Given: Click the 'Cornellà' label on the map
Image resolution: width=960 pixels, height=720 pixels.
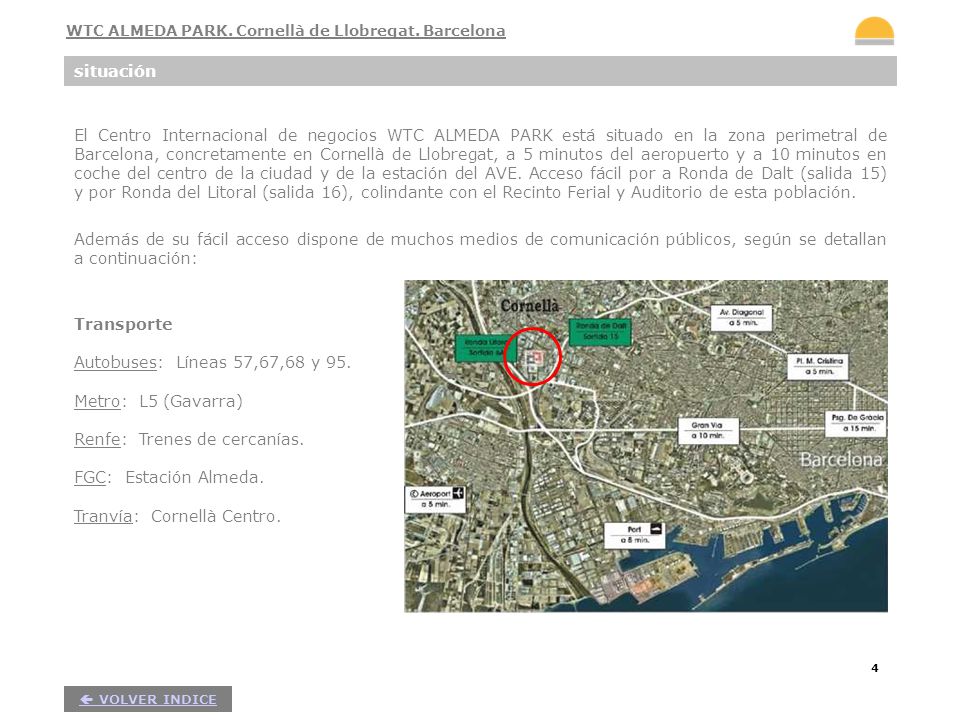Looking at the screenshot, I should coord(530,306).
